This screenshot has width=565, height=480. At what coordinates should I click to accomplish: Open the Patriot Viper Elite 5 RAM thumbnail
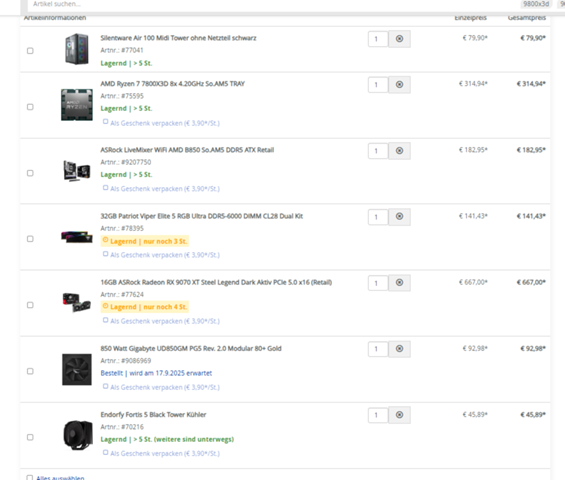point(76,237)
